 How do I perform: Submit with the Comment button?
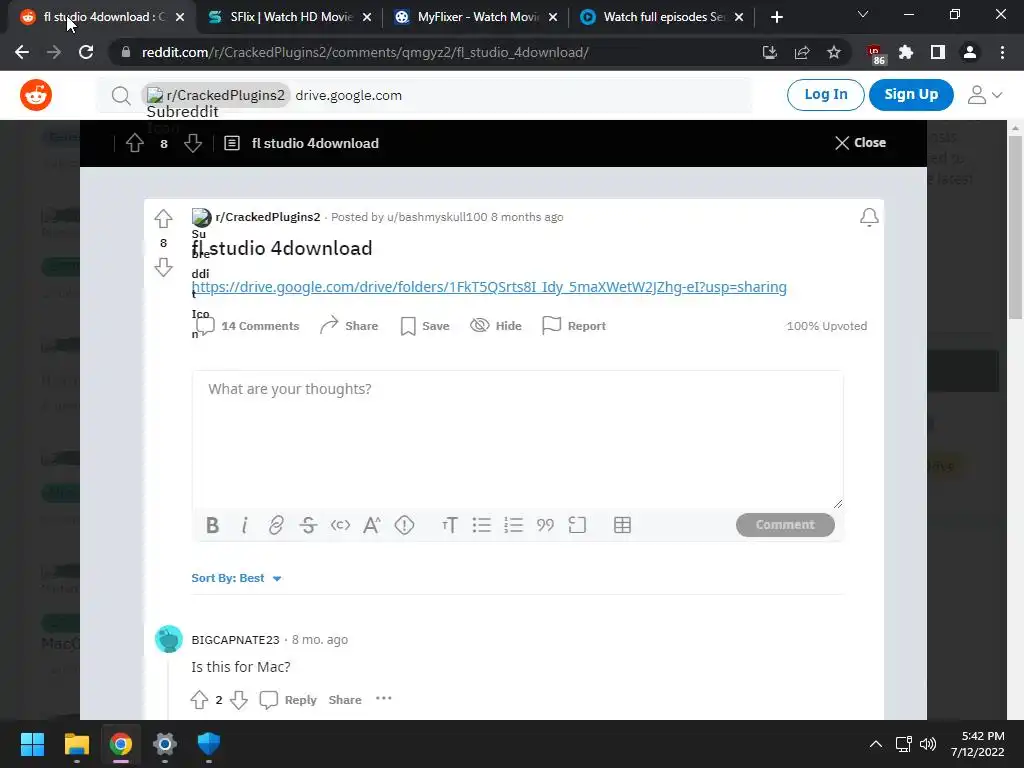click(x=785, y=525)
